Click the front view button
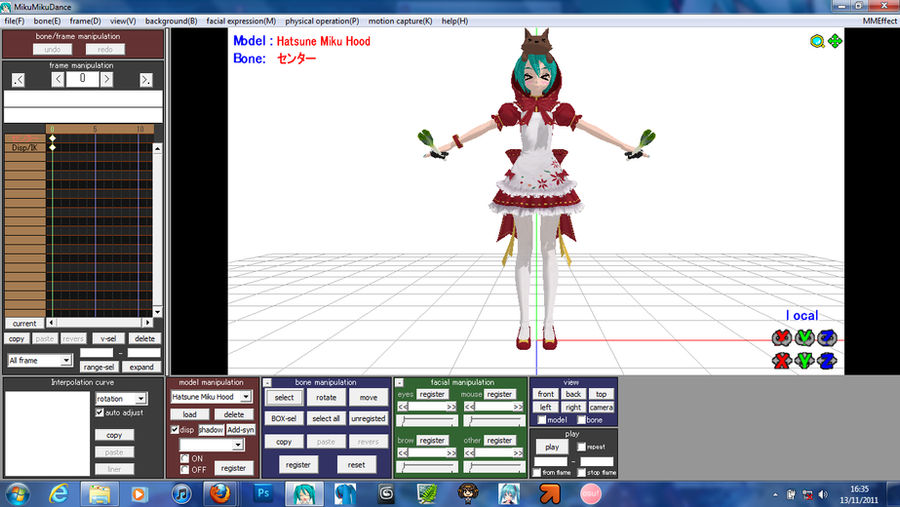Viewport: 900px width, 507px height. [x=545, y=394]
